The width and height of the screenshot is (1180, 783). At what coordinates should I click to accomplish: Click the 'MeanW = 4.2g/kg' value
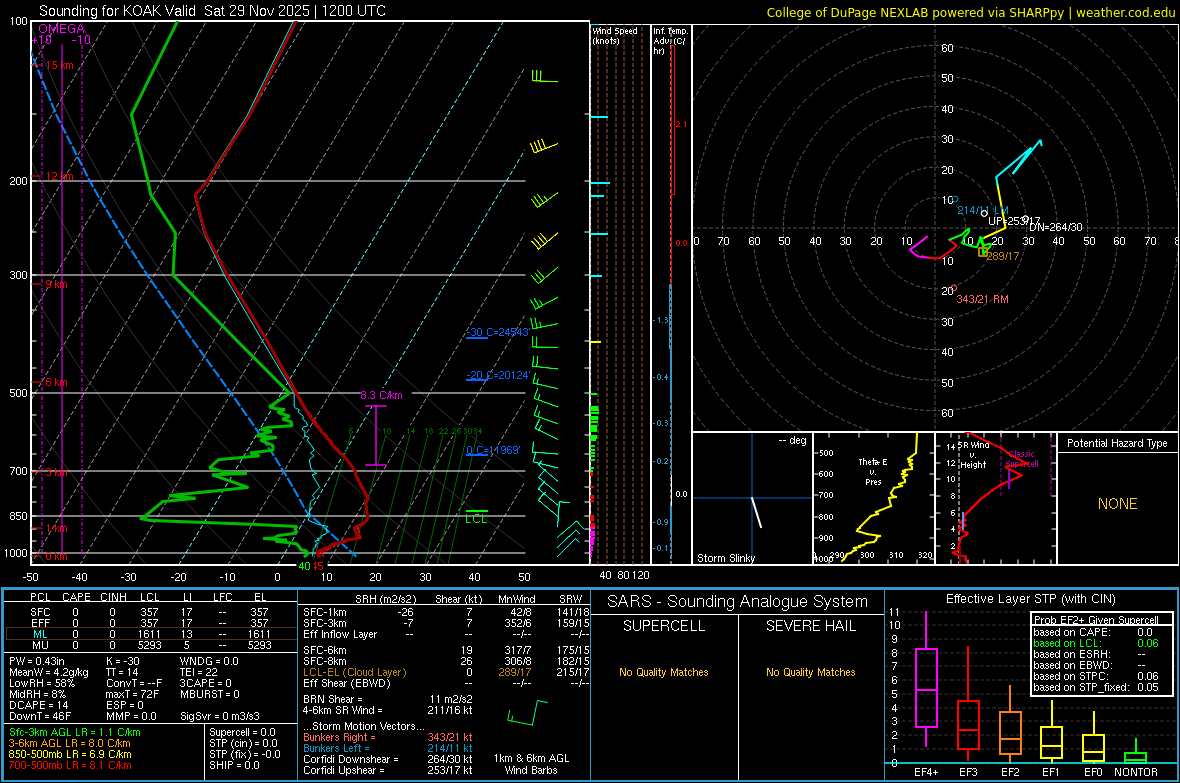(48, 672)
